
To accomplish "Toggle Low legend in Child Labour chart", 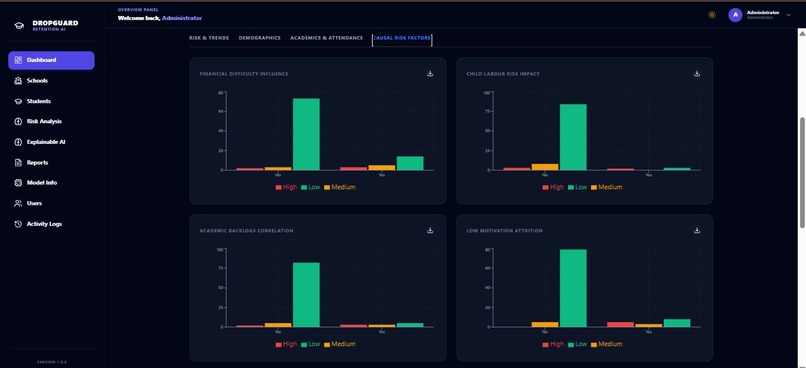I will [577, 187].
